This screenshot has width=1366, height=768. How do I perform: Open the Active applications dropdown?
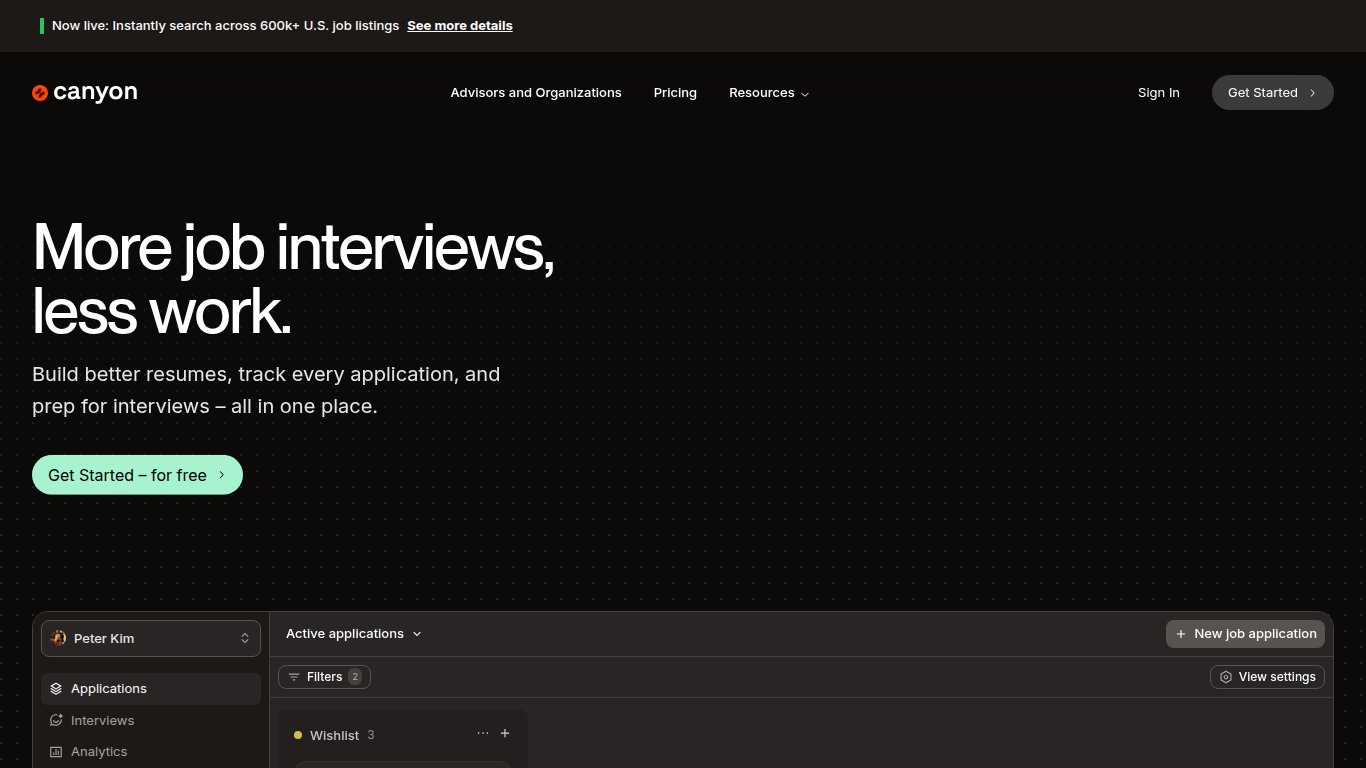pos(354,634)
